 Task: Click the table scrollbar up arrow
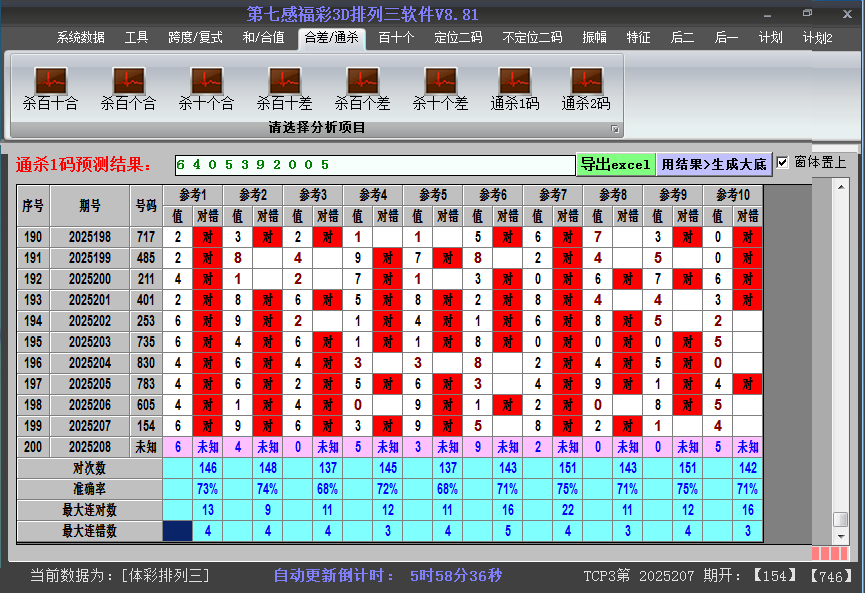coord(841,188)
